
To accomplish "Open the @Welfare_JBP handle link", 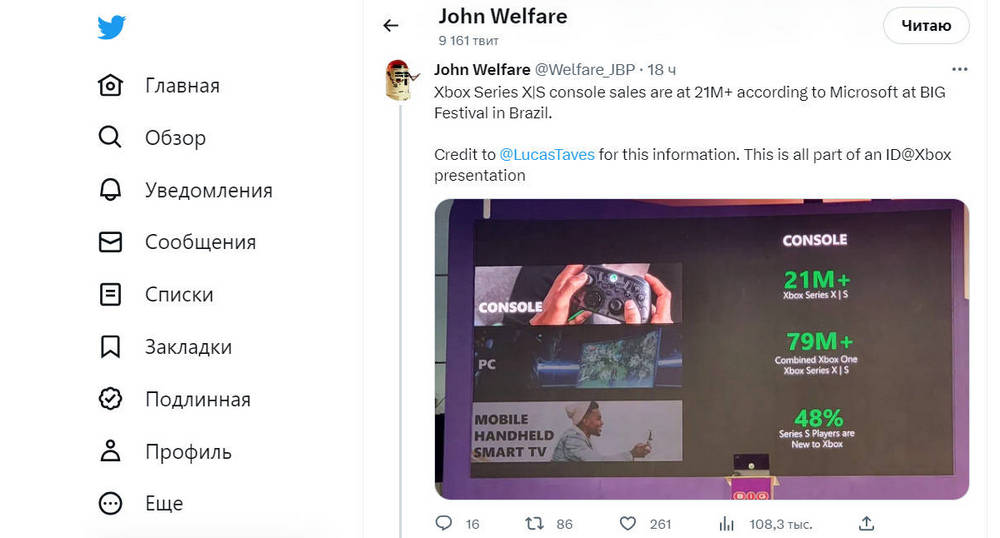I will coord(584,69).
